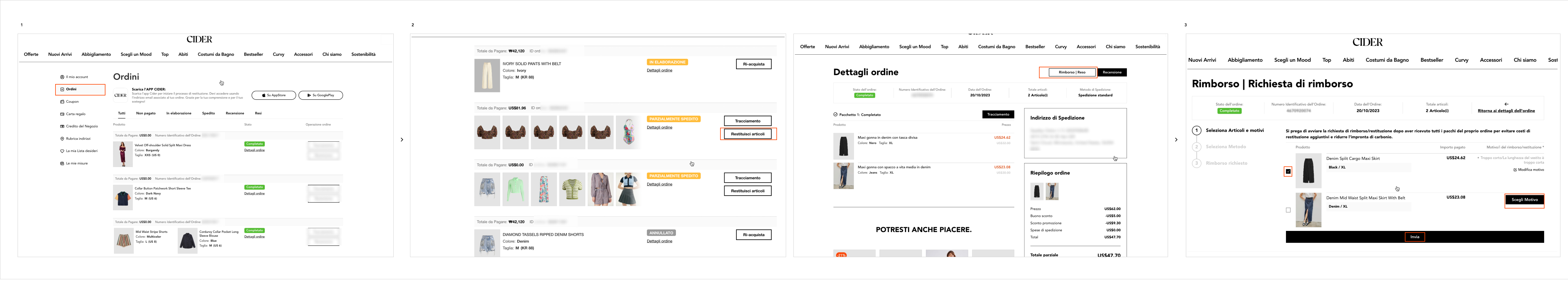
Task: Open Offerte menu on the Ordini page
Action: click(x=31, y=54)
